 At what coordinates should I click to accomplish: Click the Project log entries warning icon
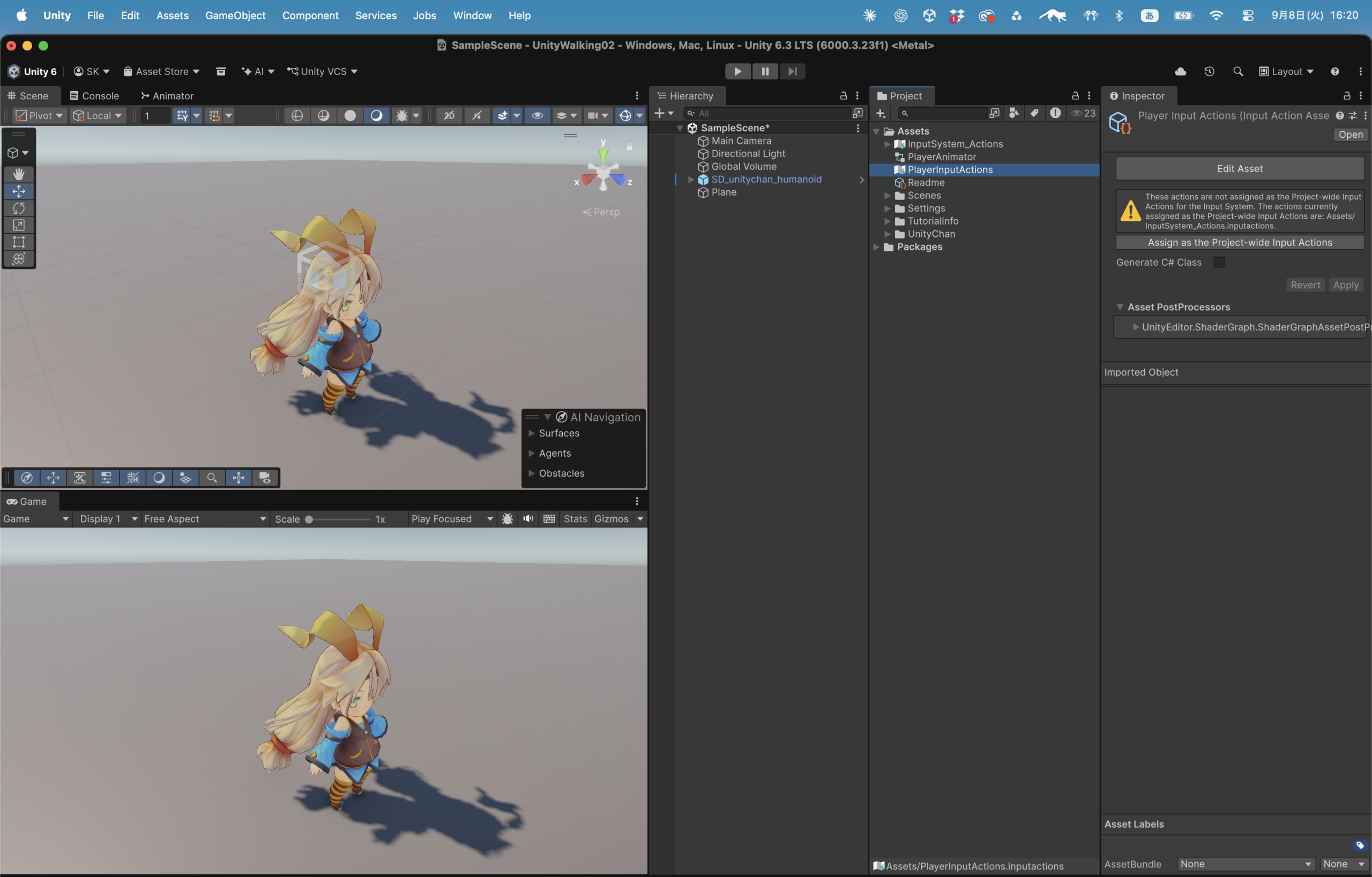point(1055,113)
